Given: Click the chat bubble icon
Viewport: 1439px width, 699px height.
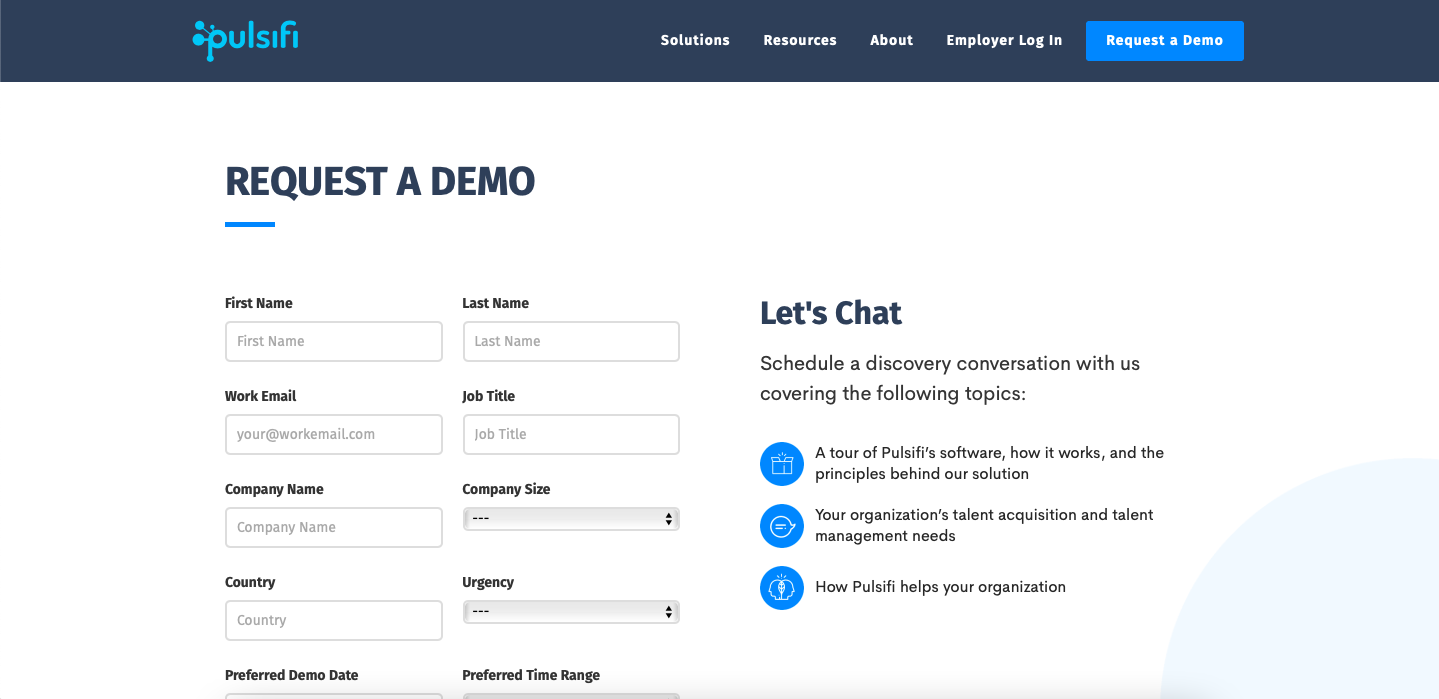Looking at the screenshot, I should [781, 526].
